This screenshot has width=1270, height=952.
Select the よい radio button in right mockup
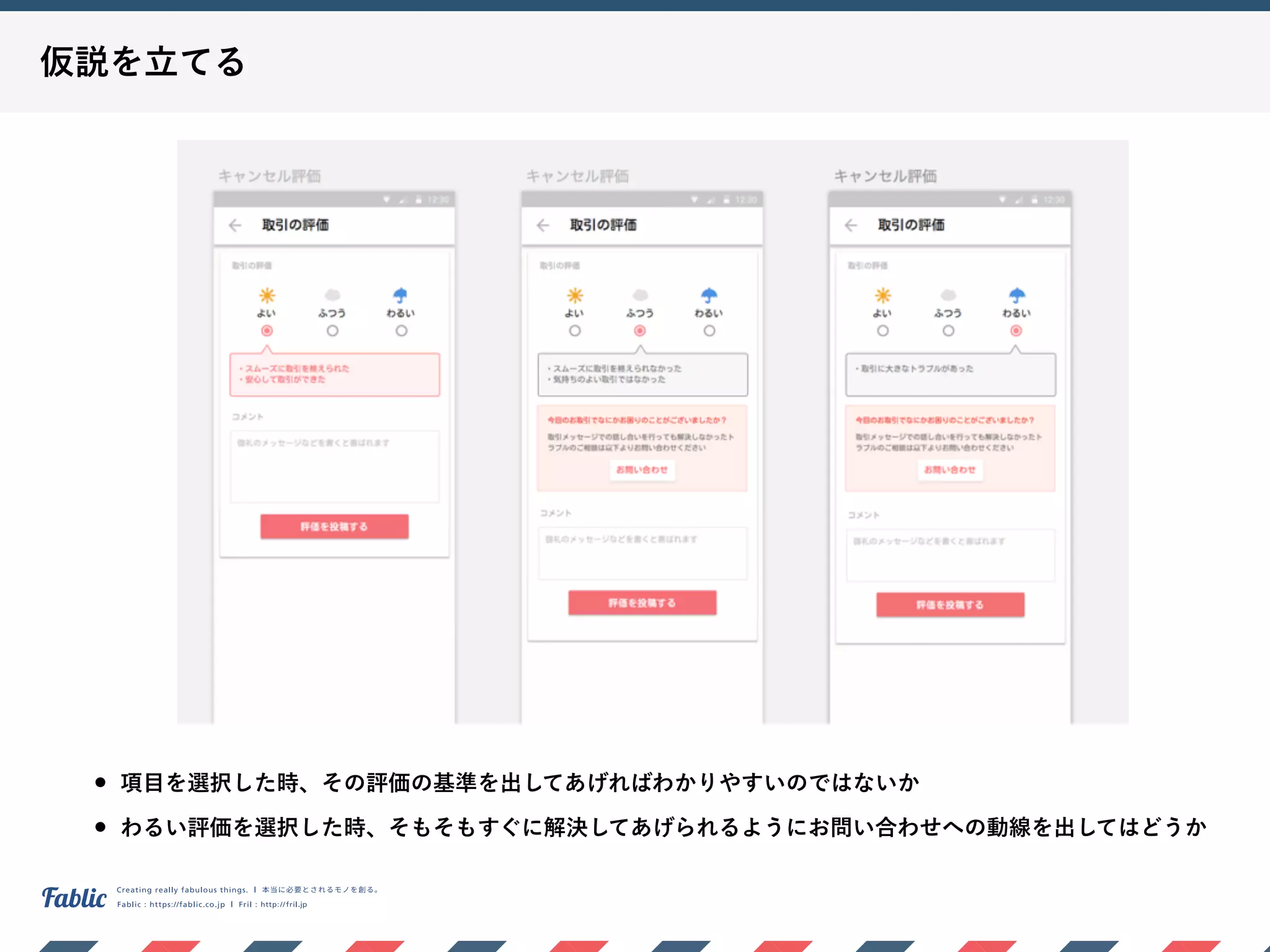882,330
